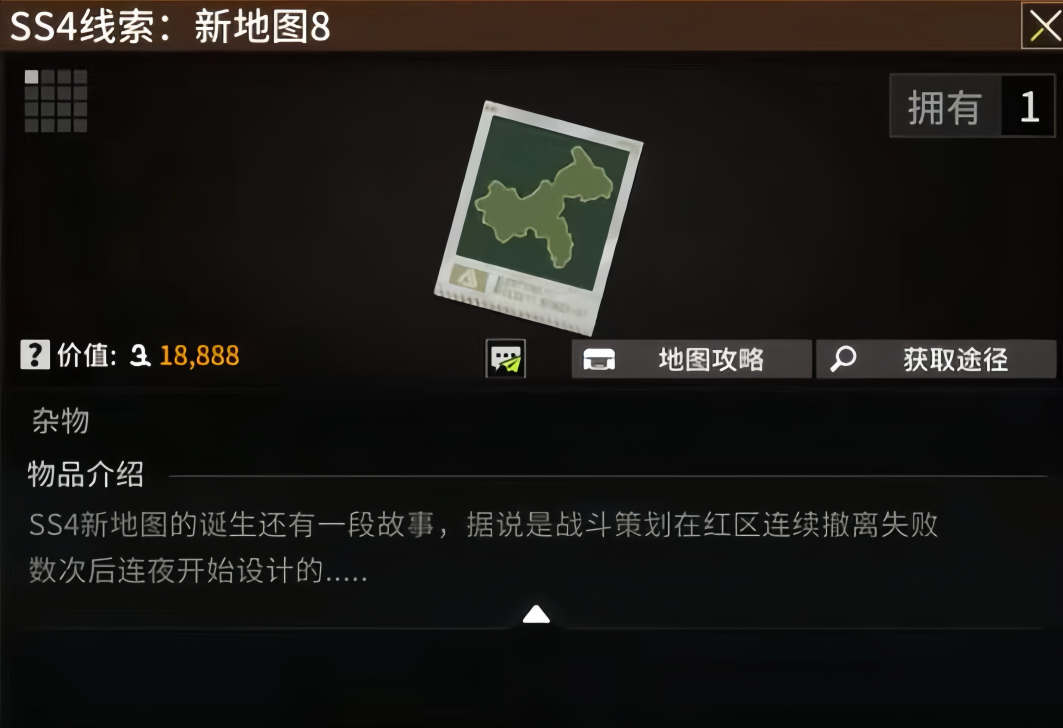Click the map icon in 地图攻略 button

coord(599,359)
